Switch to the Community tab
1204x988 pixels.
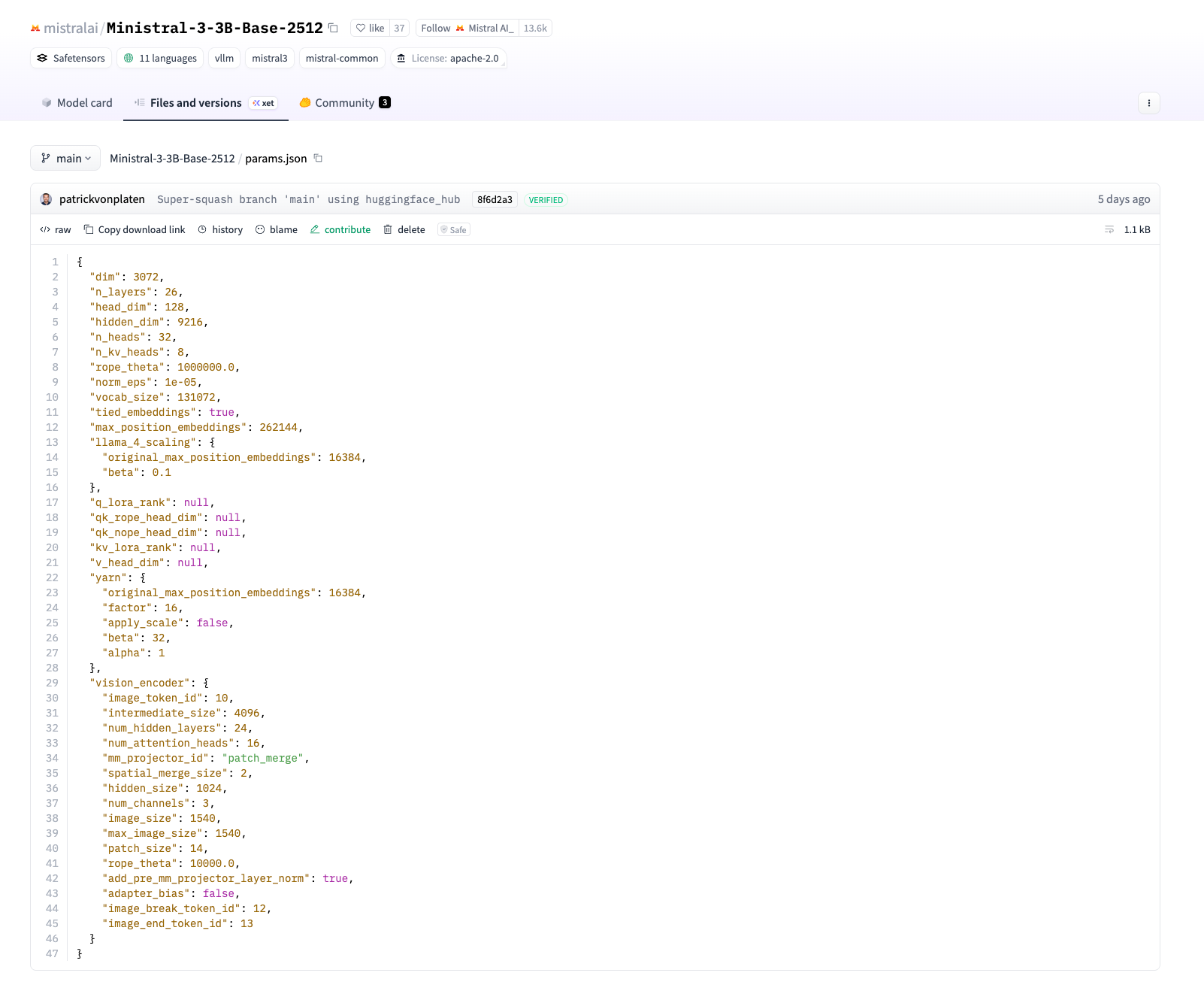coord(345,102)
